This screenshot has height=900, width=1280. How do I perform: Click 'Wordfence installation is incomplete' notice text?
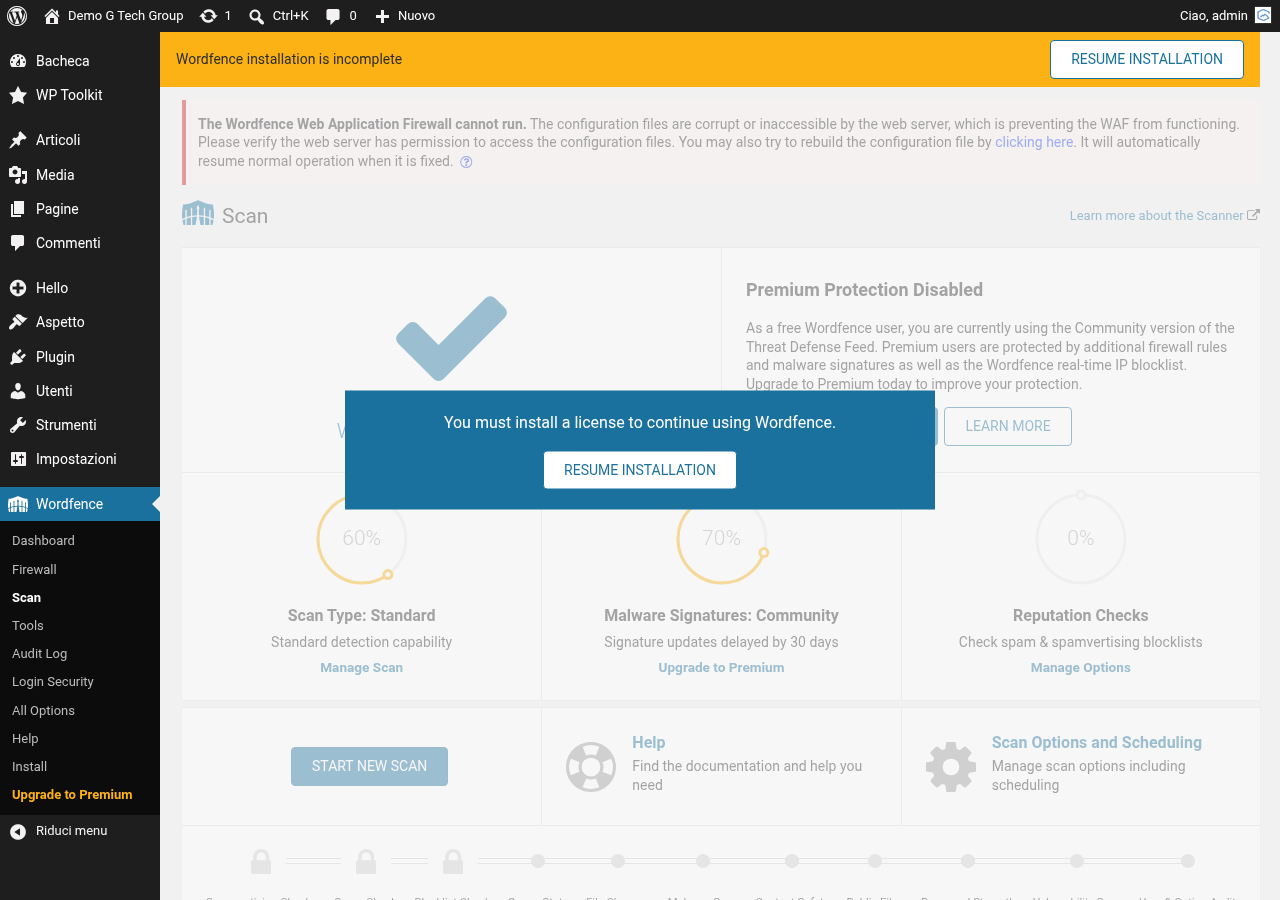289,59
